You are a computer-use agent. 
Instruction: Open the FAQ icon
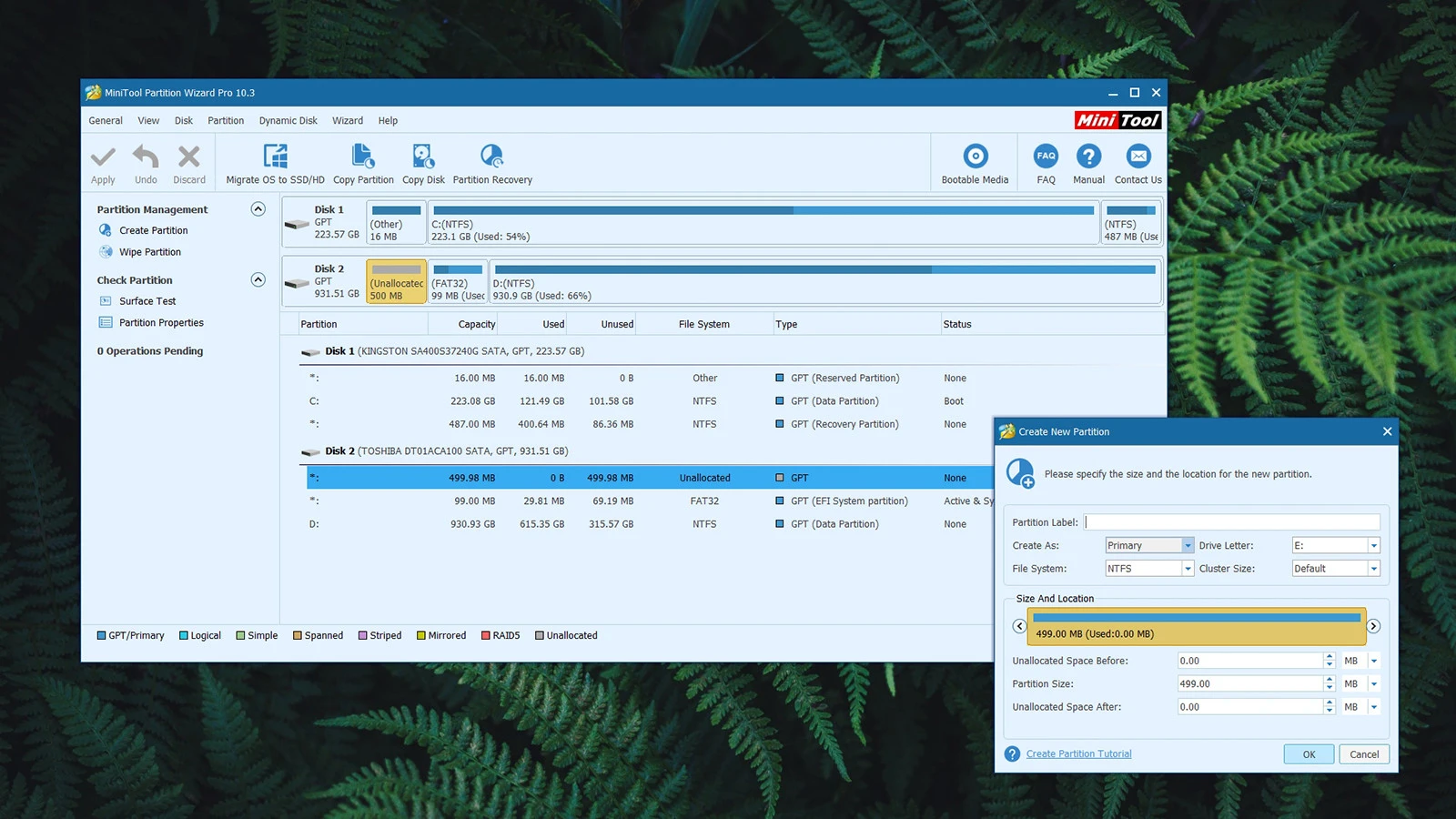click(x=1046, y=156)
